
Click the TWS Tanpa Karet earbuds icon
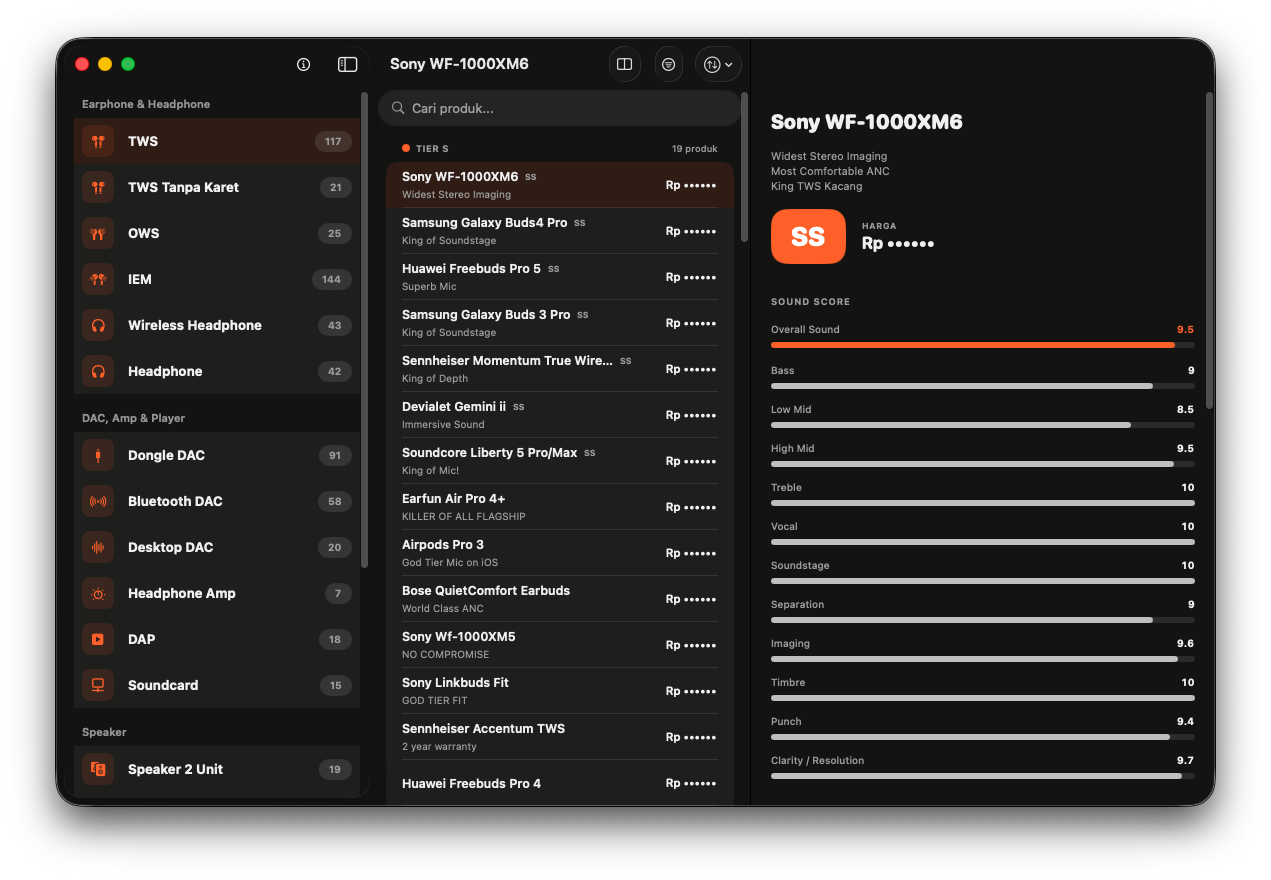[98, 187]
